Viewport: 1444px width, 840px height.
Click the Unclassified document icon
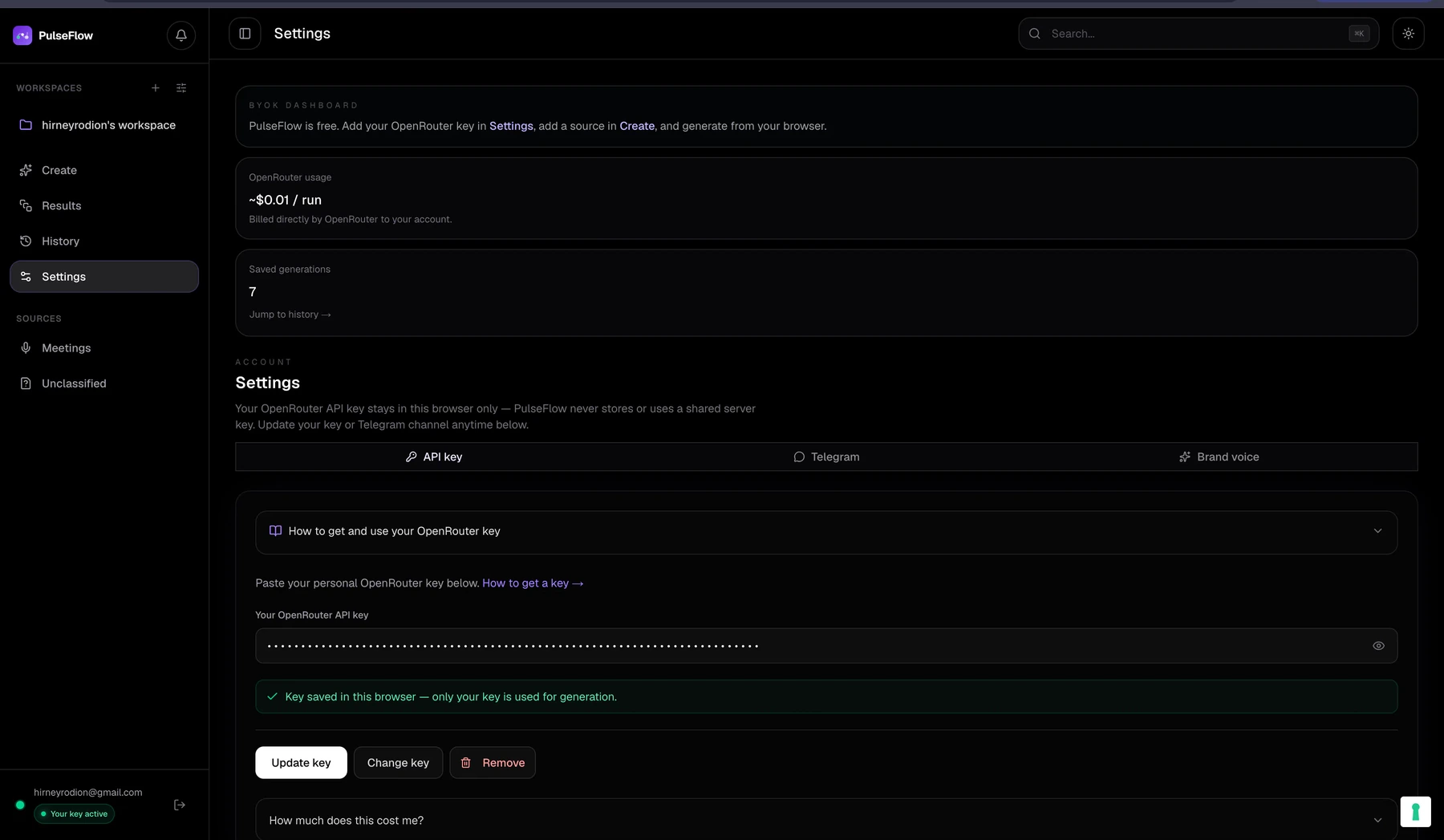coord(26,383)
